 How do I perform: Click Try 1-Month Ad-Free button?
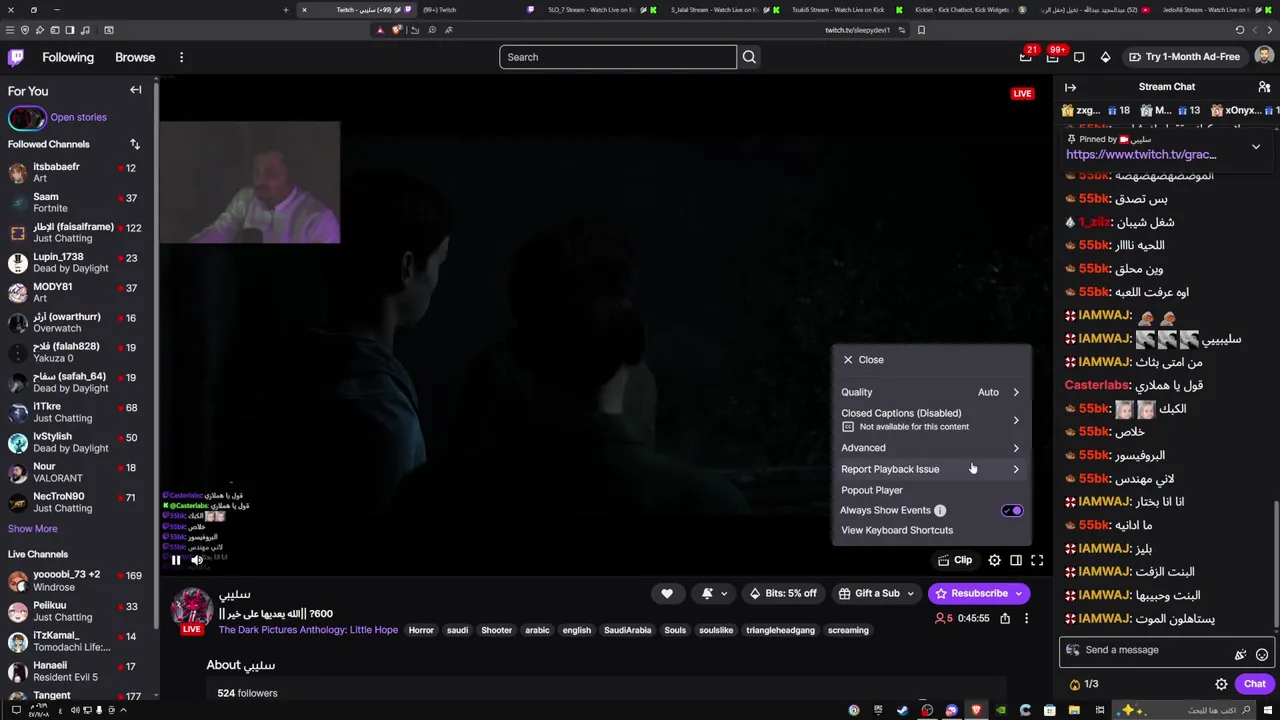[1184, 57]
